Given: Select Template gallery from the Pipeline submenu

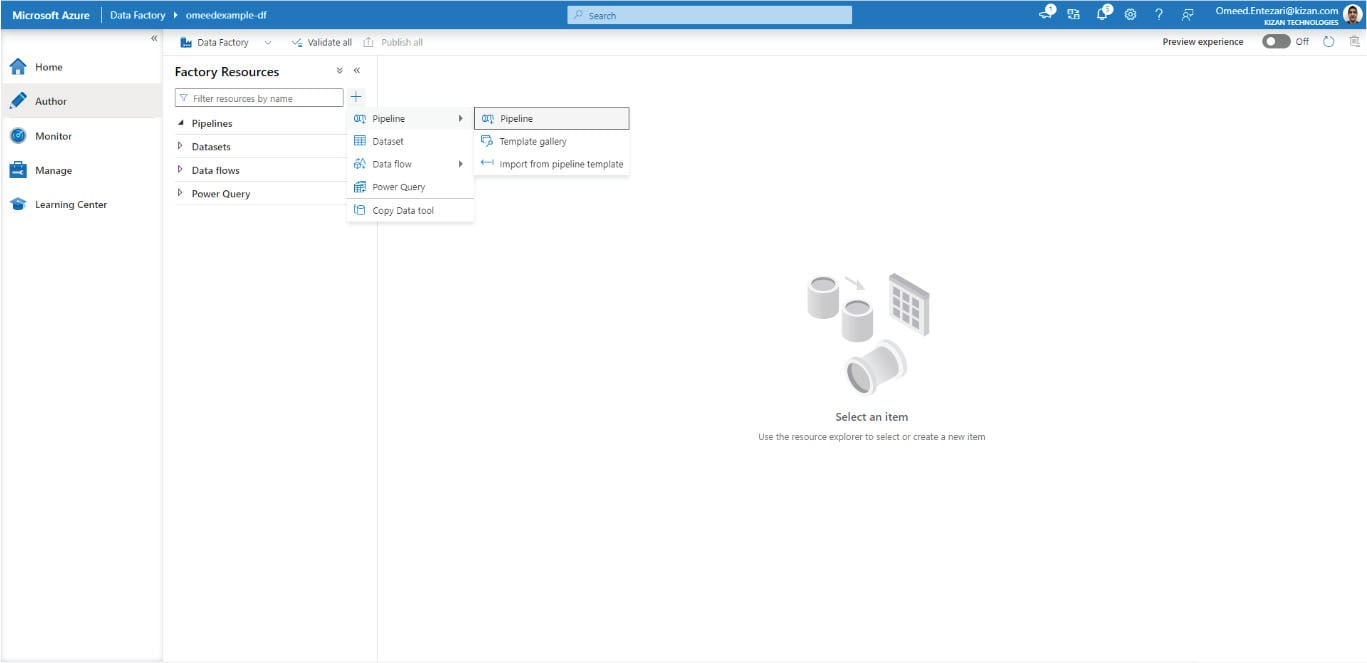Looking at the screenshot, I should click(532, 141).
